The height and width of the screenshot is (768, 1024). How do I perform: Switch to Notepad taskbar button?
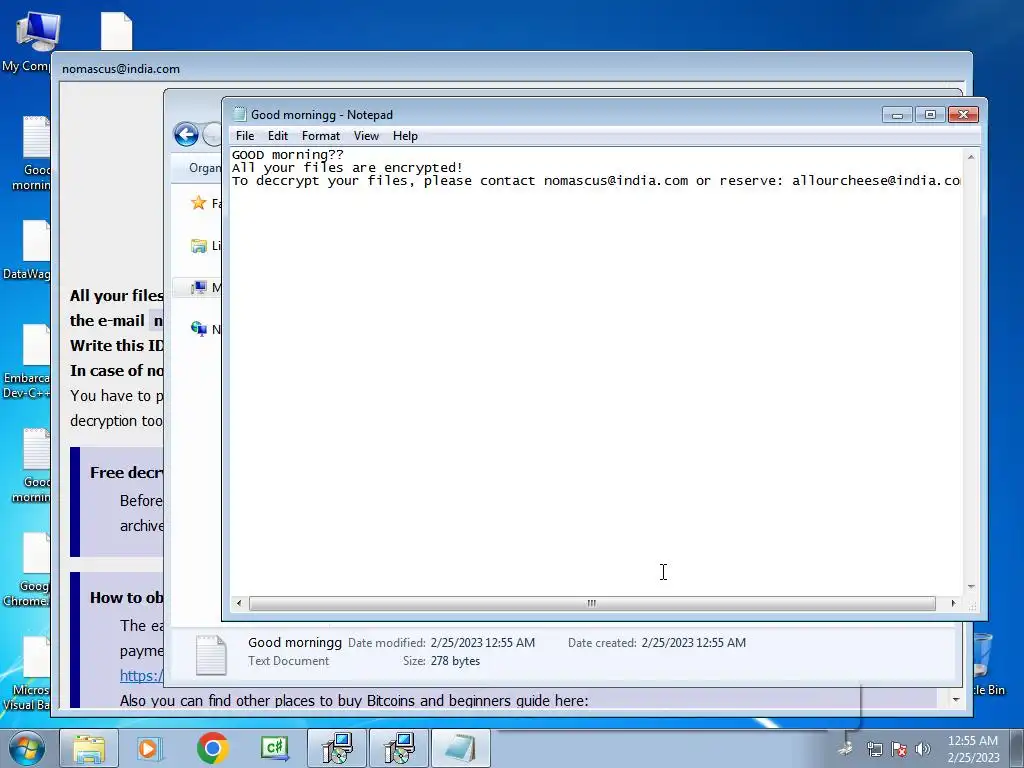pyautogui.click(x=461, y=748)
